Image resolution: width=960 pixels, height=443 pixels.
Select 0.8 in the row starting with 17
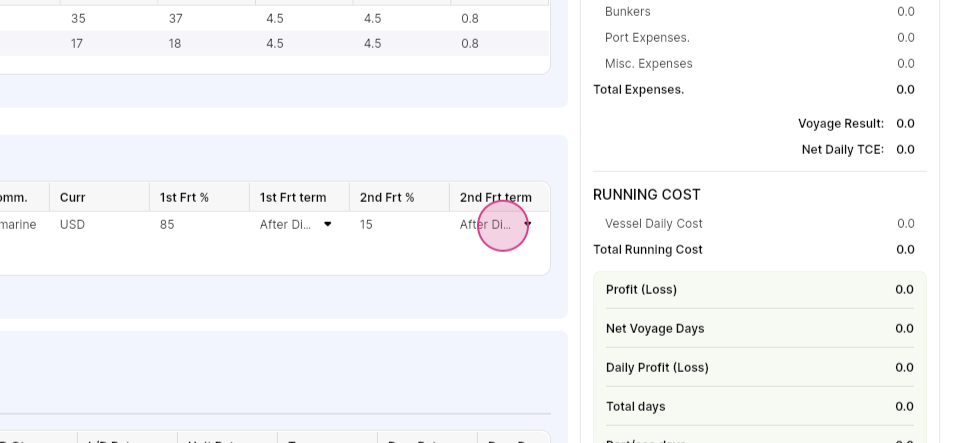click(470, 43)
